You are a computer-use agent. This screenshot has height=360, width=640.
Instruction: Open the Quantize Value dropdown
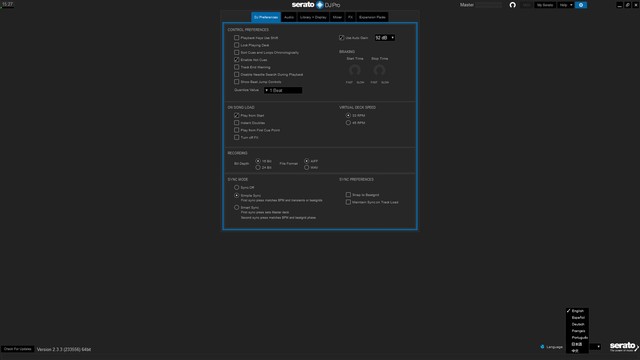click(283, 90)
